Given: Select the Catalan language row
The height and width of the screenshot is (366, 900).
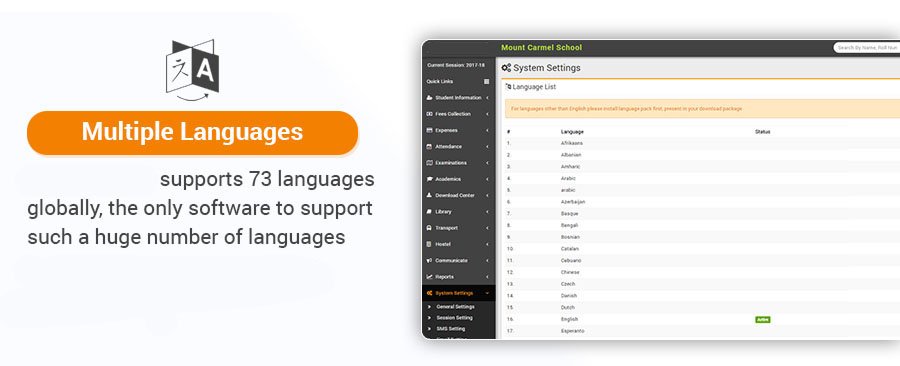Looking at the screenshot, I should [701, 249].
